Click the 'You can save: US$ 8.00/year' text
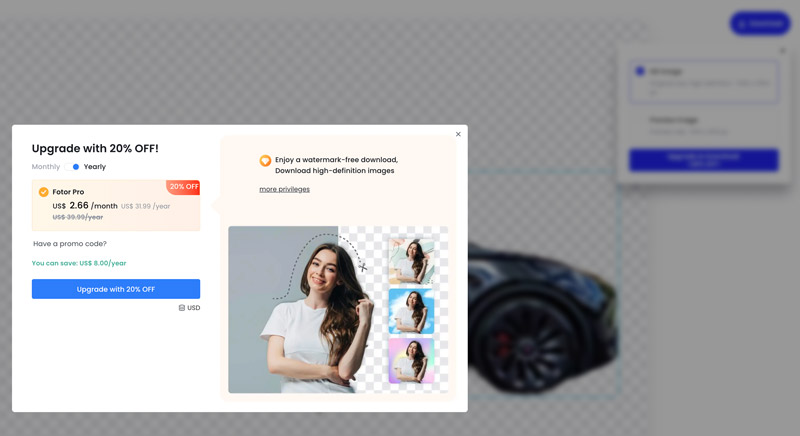This screenshot has width=800, height=436. (79, 263)
